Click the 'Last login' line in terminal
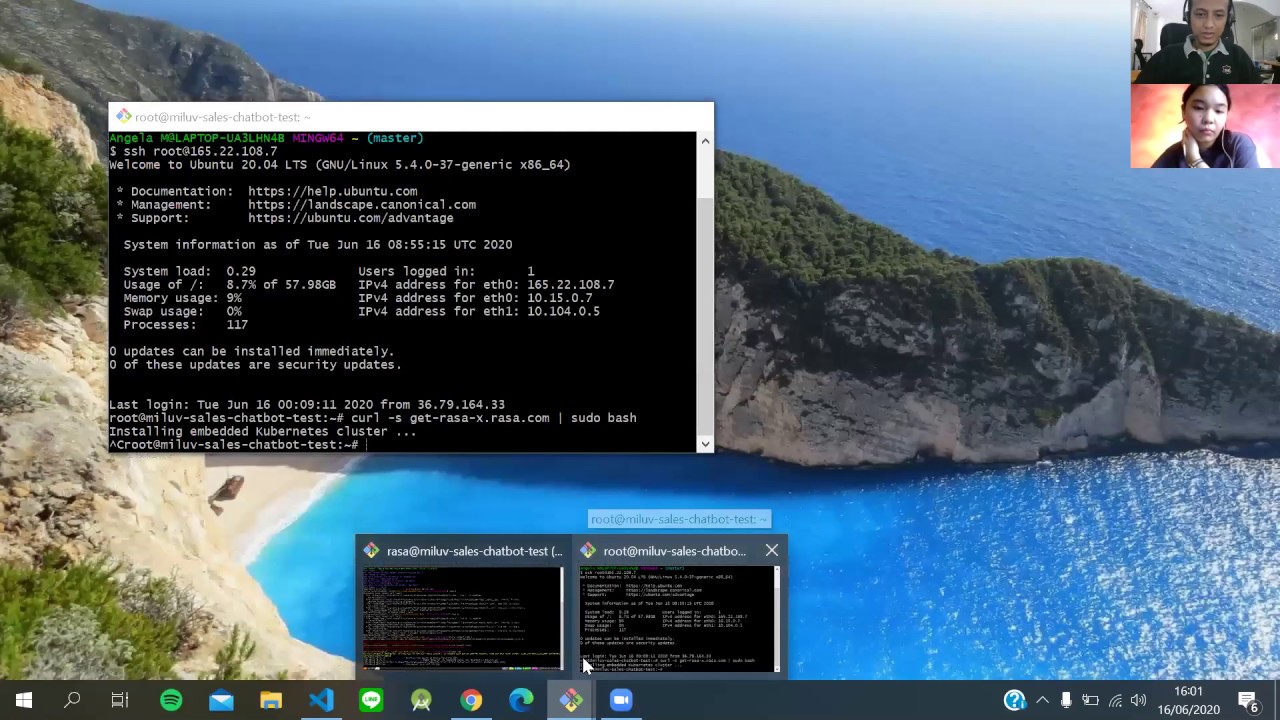Viewport: 1280px width, 720px height. click(307, 405)
